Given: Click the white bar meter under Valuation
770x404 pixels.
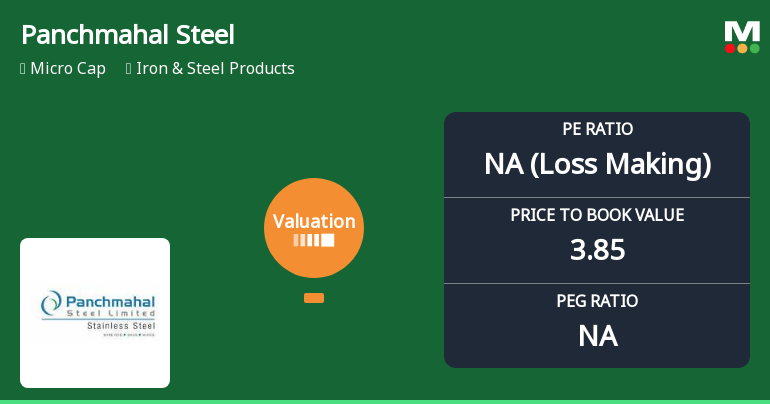Looking at the screenshot, I should [x=313, y=241].
